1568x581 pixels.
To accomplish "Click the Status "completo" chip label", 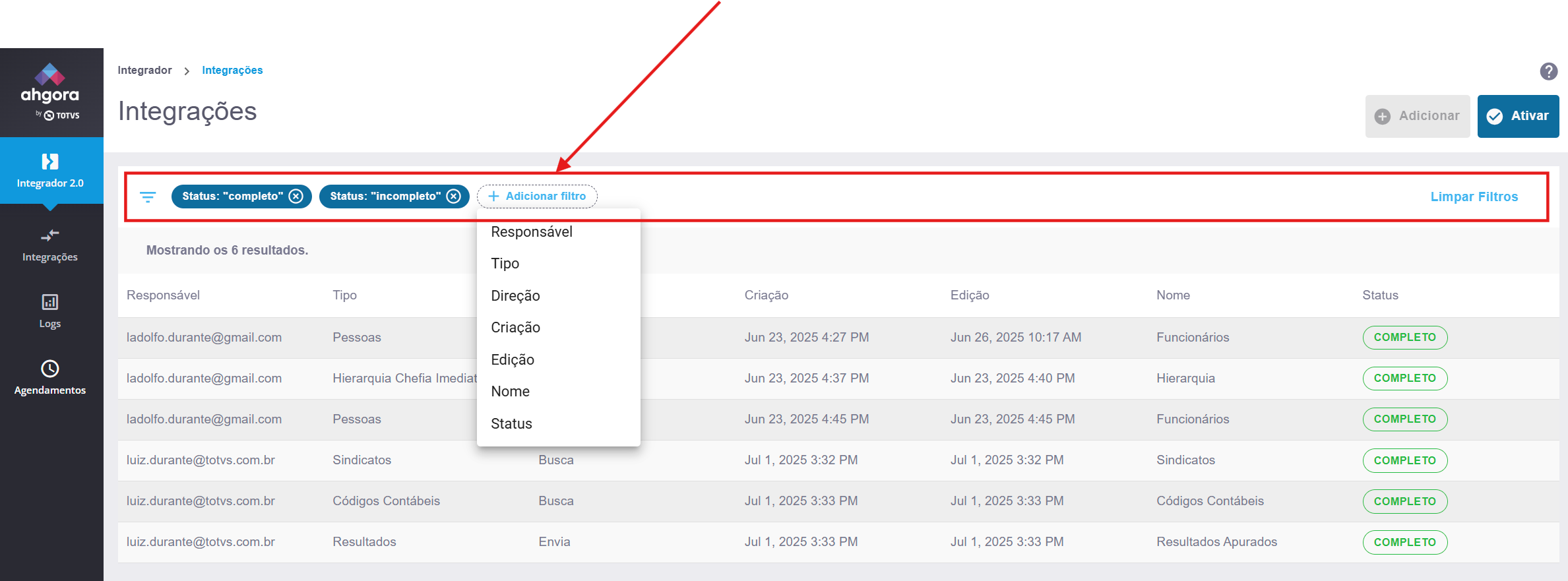I will (232, 197).
